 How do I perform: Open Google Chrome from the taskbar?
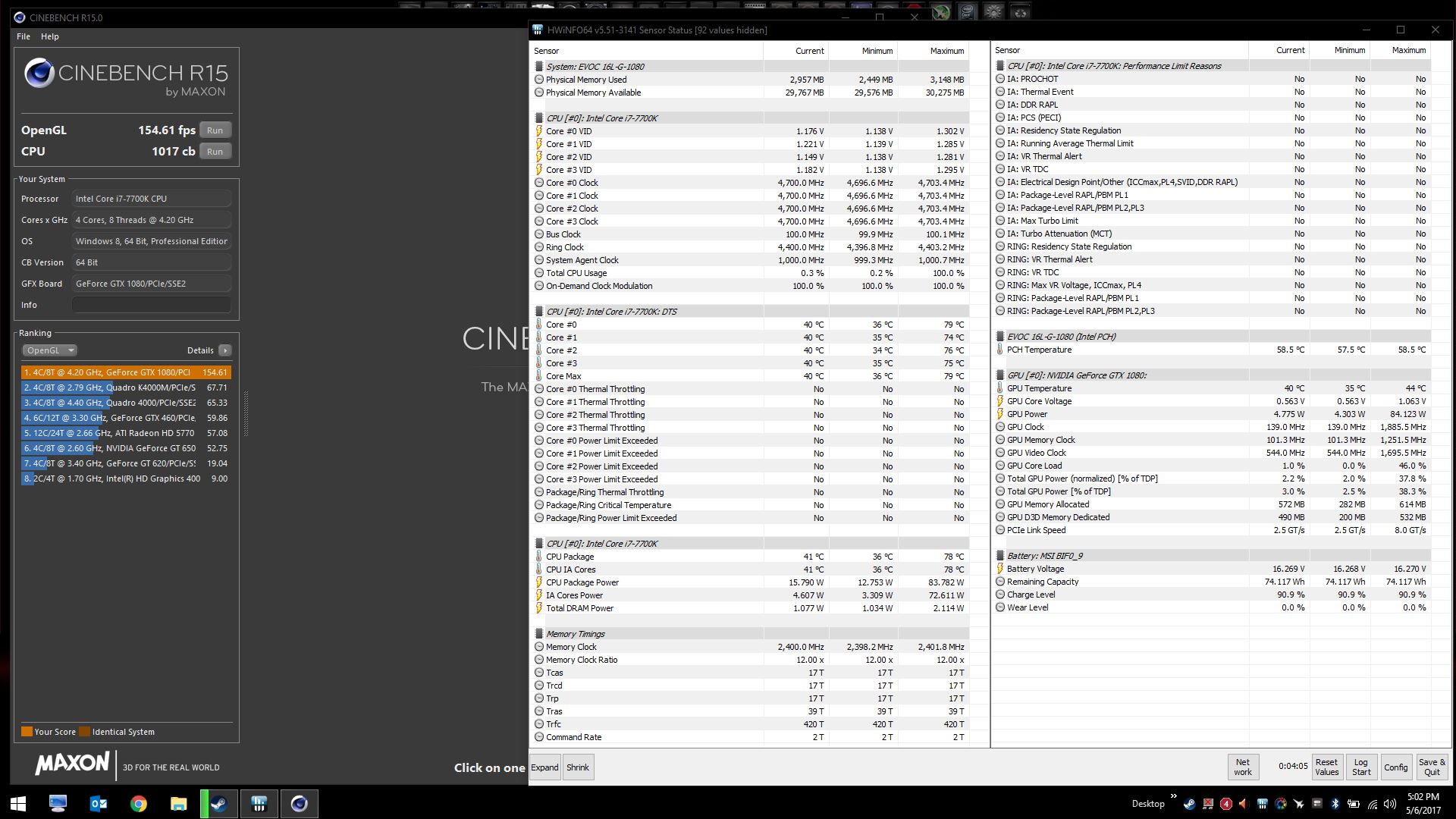click(x=138, y=803)
